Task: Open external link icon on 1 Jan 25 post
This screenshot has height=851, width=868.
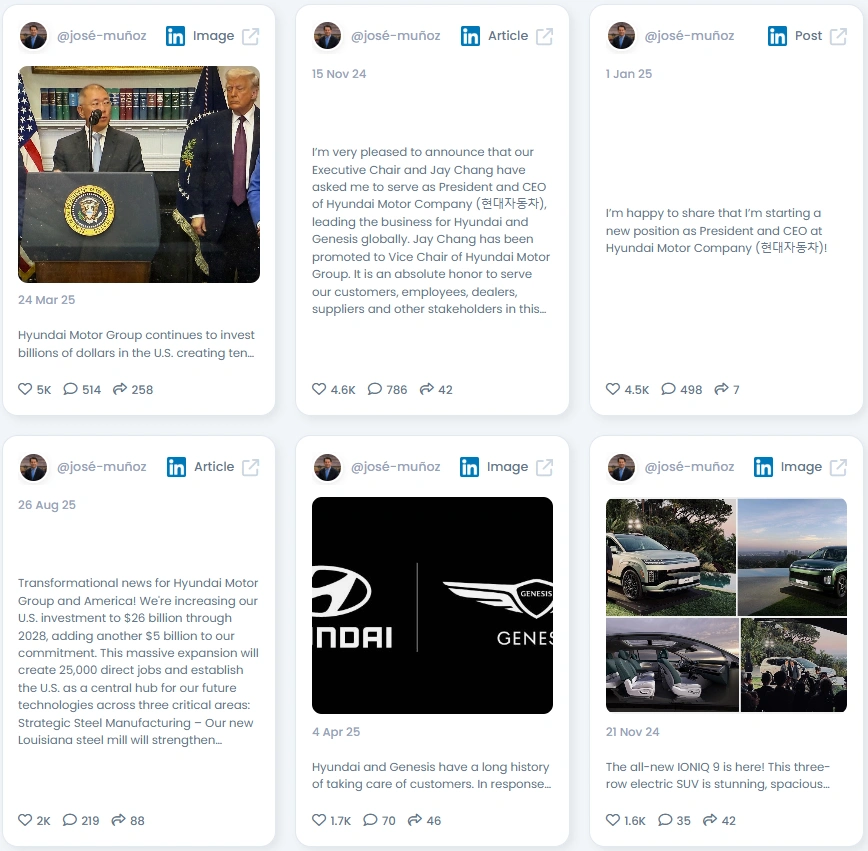Action: 838,37
